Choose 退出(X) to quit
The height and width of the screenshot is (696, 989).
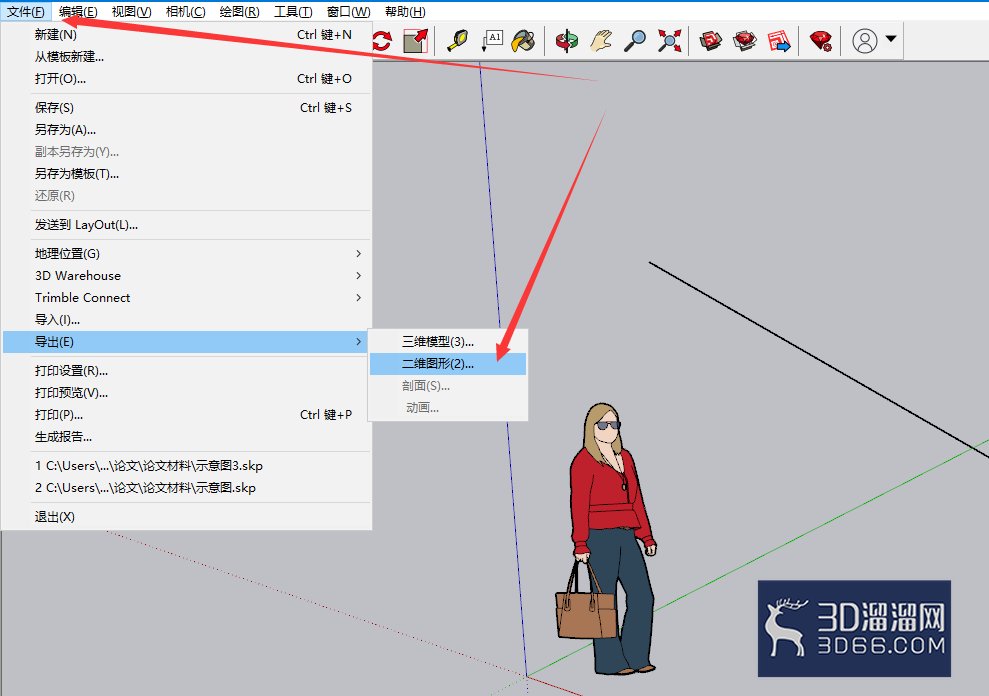pyautogui.click(x=187, y=517)
